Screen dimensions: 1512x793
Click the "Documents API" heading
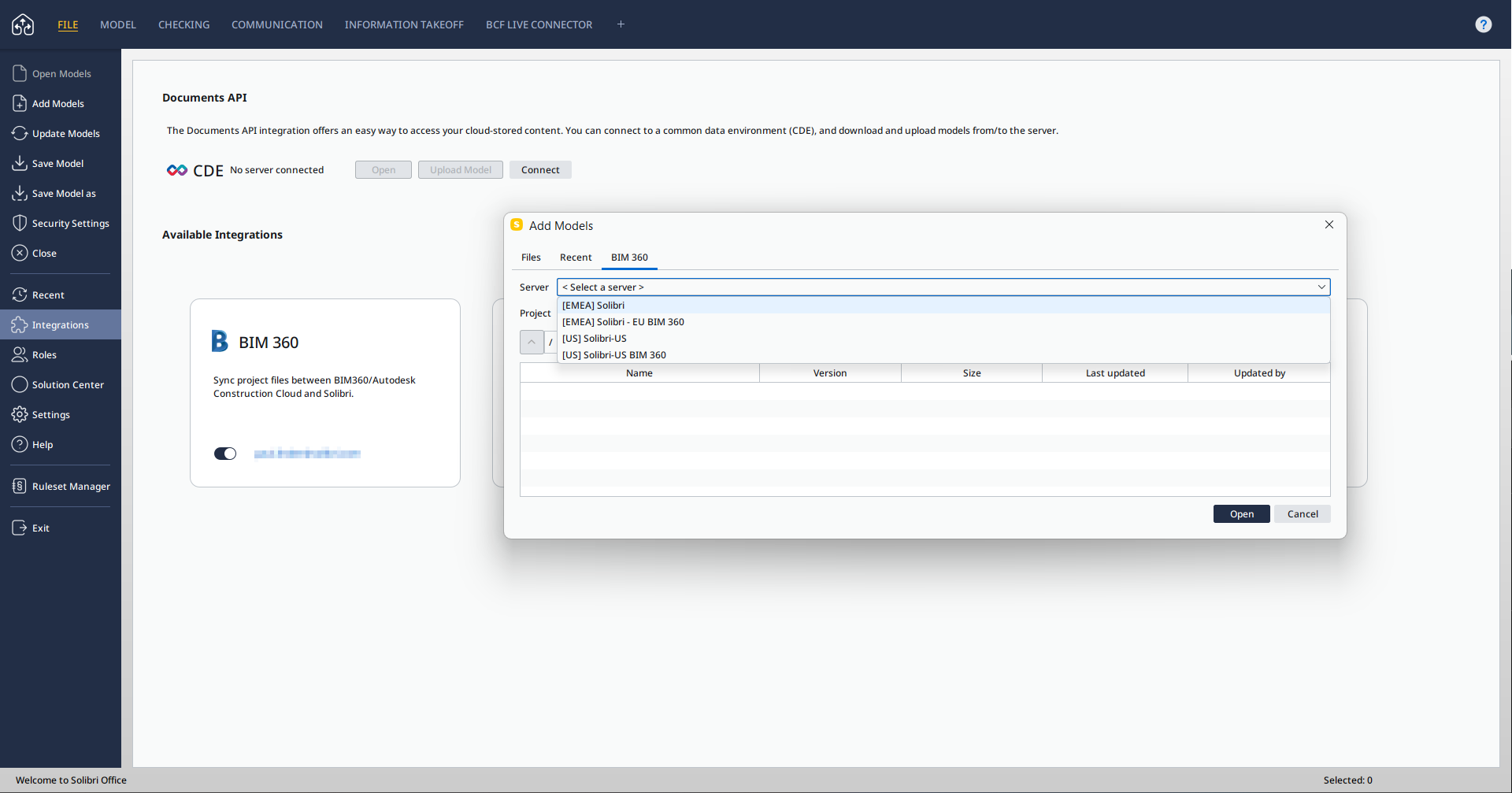coord(205,98)
